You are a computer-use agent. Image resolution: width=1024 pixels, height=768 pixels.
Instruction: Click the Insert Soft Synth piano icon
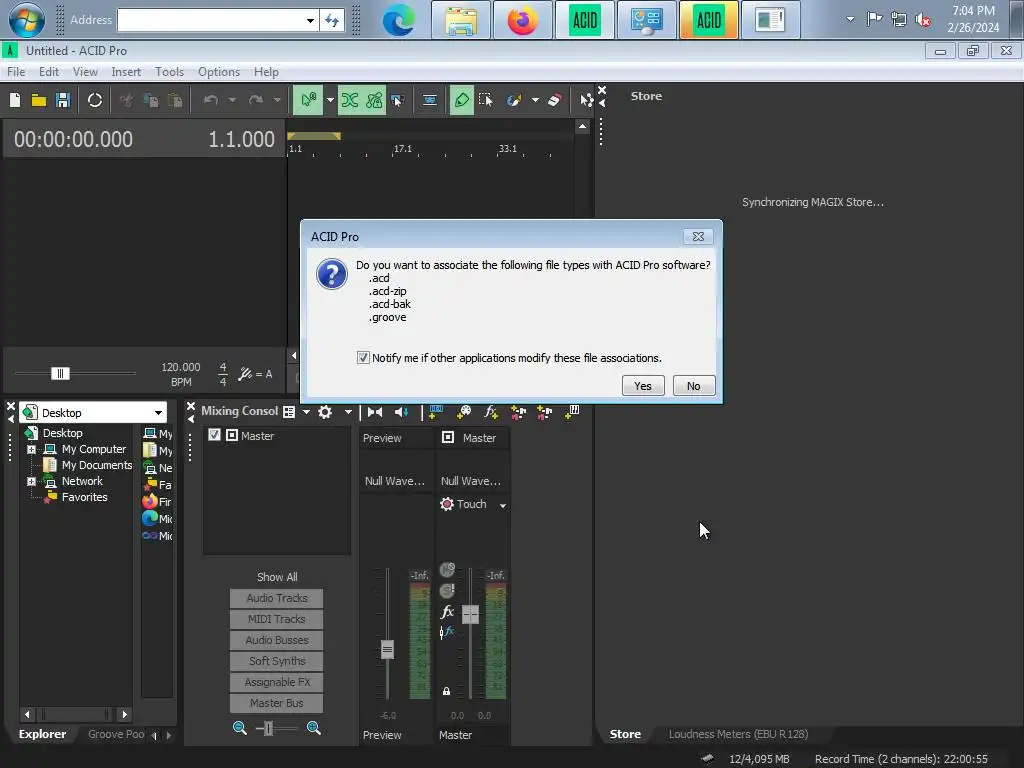coord(572,411)
